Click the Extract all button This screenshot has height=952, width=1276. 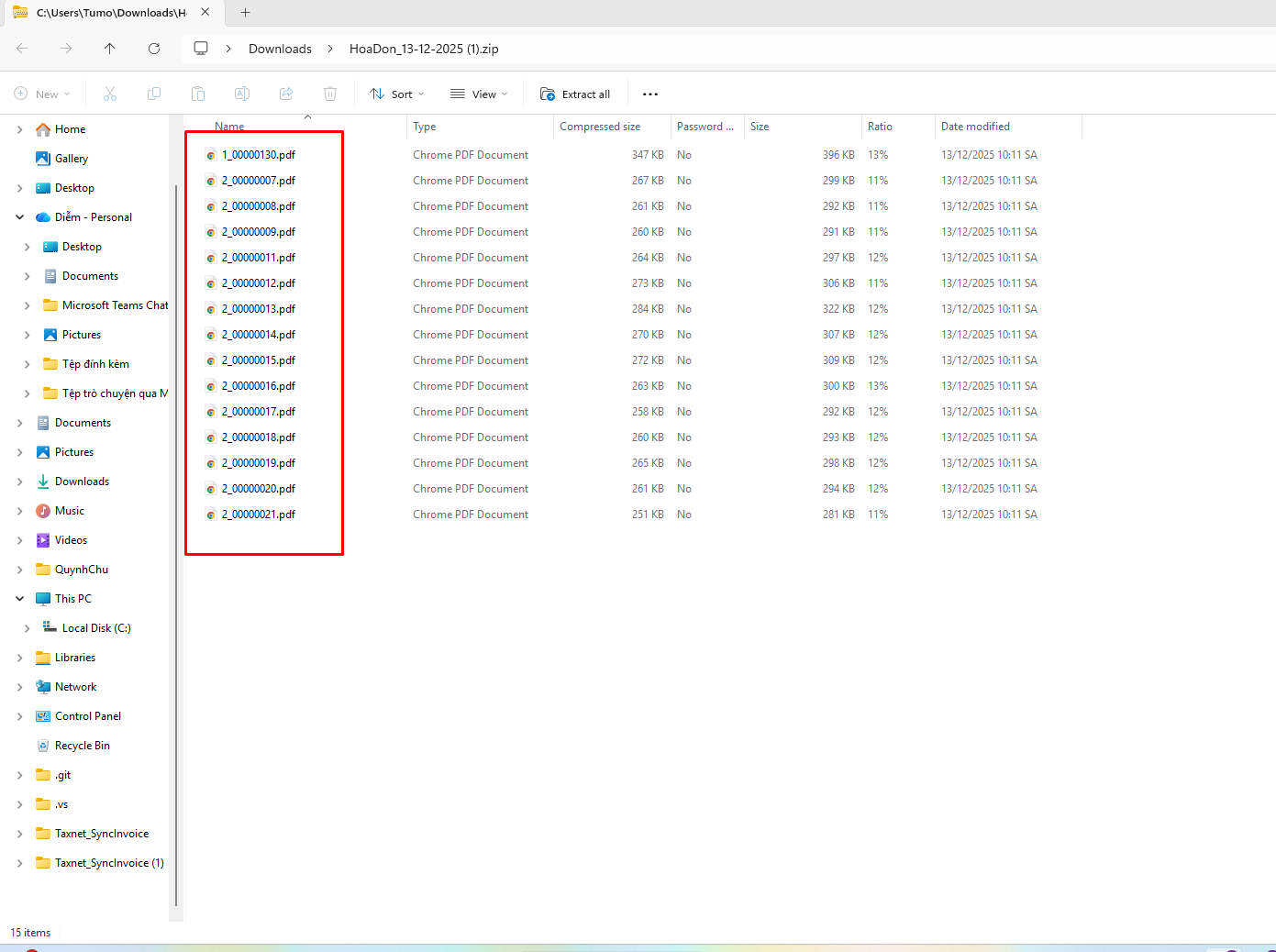[x=575, y=94]
